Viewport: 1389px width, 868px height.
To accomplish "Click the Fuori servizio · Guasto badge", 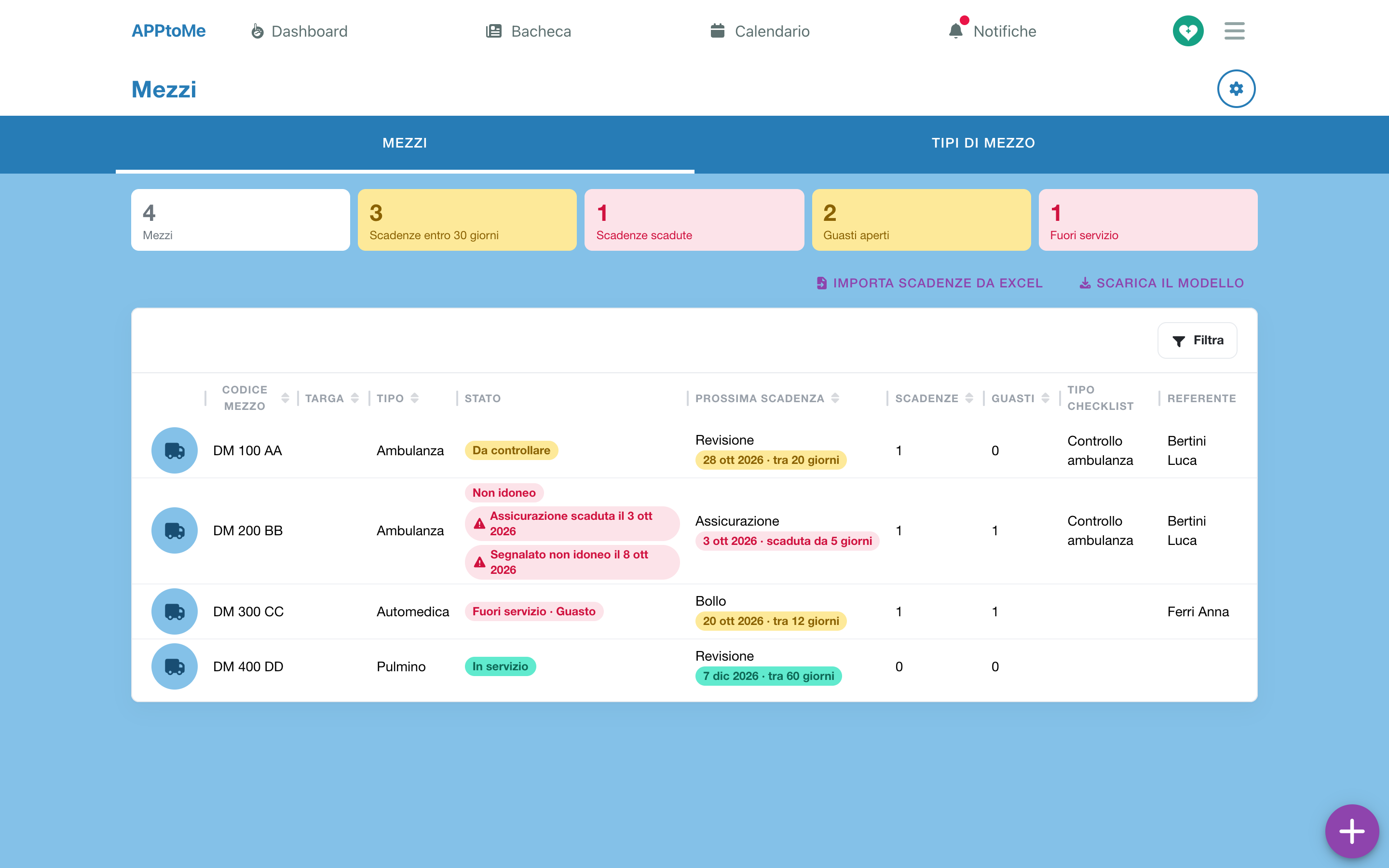I will (534, 611).
